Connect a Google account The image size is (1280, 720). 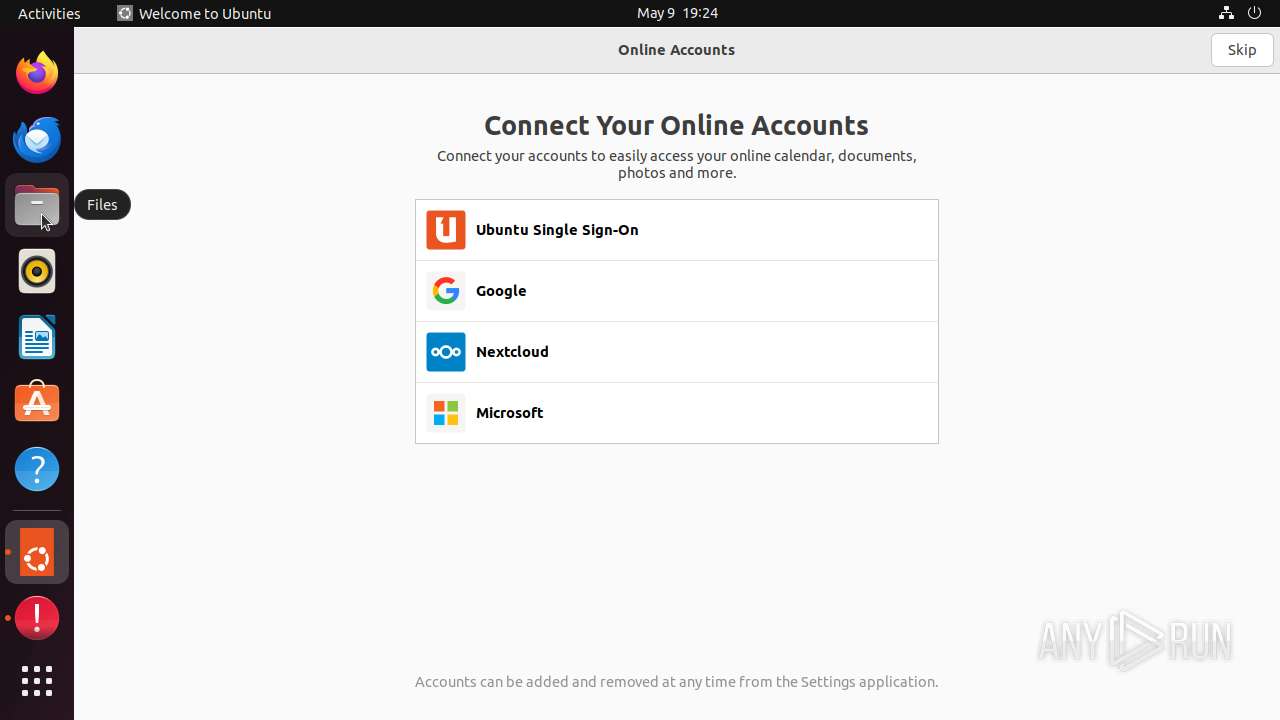point(677,291)
